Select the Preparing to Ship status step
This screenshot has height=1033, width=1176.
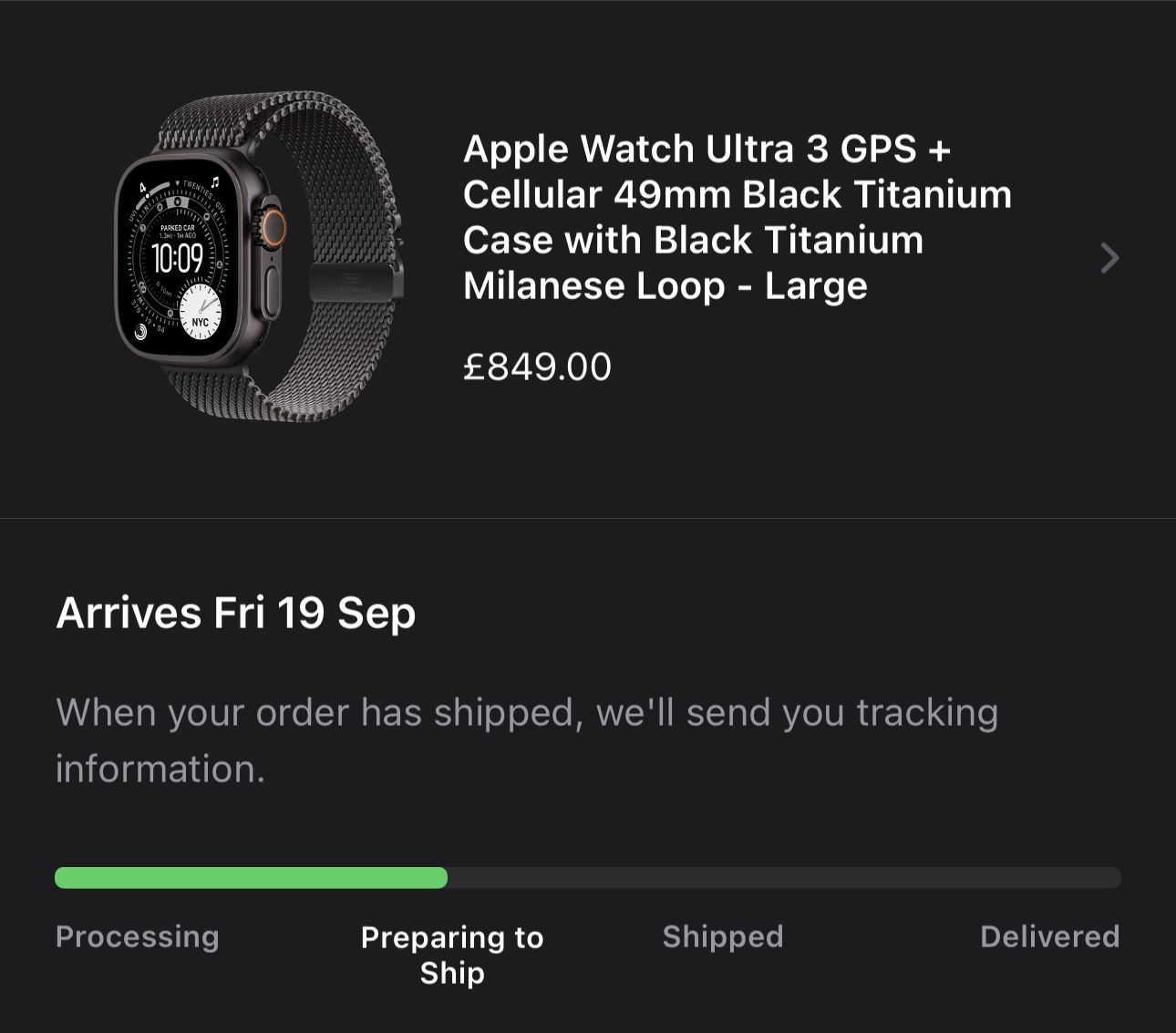click(452, 955)
